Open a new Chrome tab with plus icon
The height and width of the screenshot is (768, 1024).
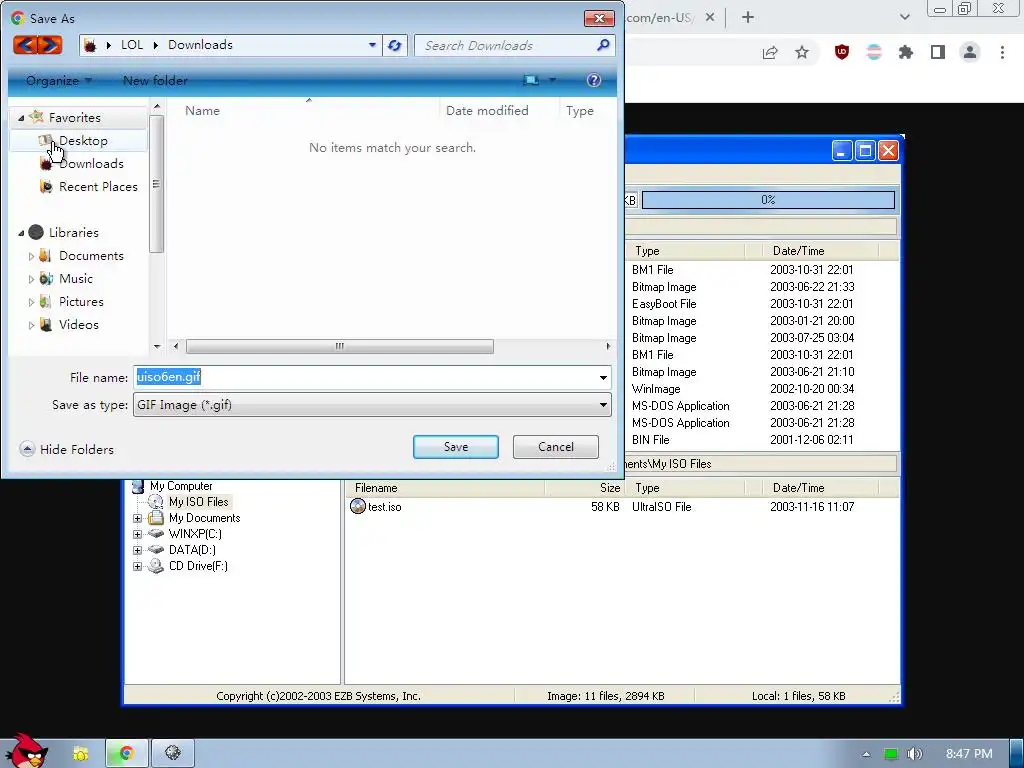point(748,18)
